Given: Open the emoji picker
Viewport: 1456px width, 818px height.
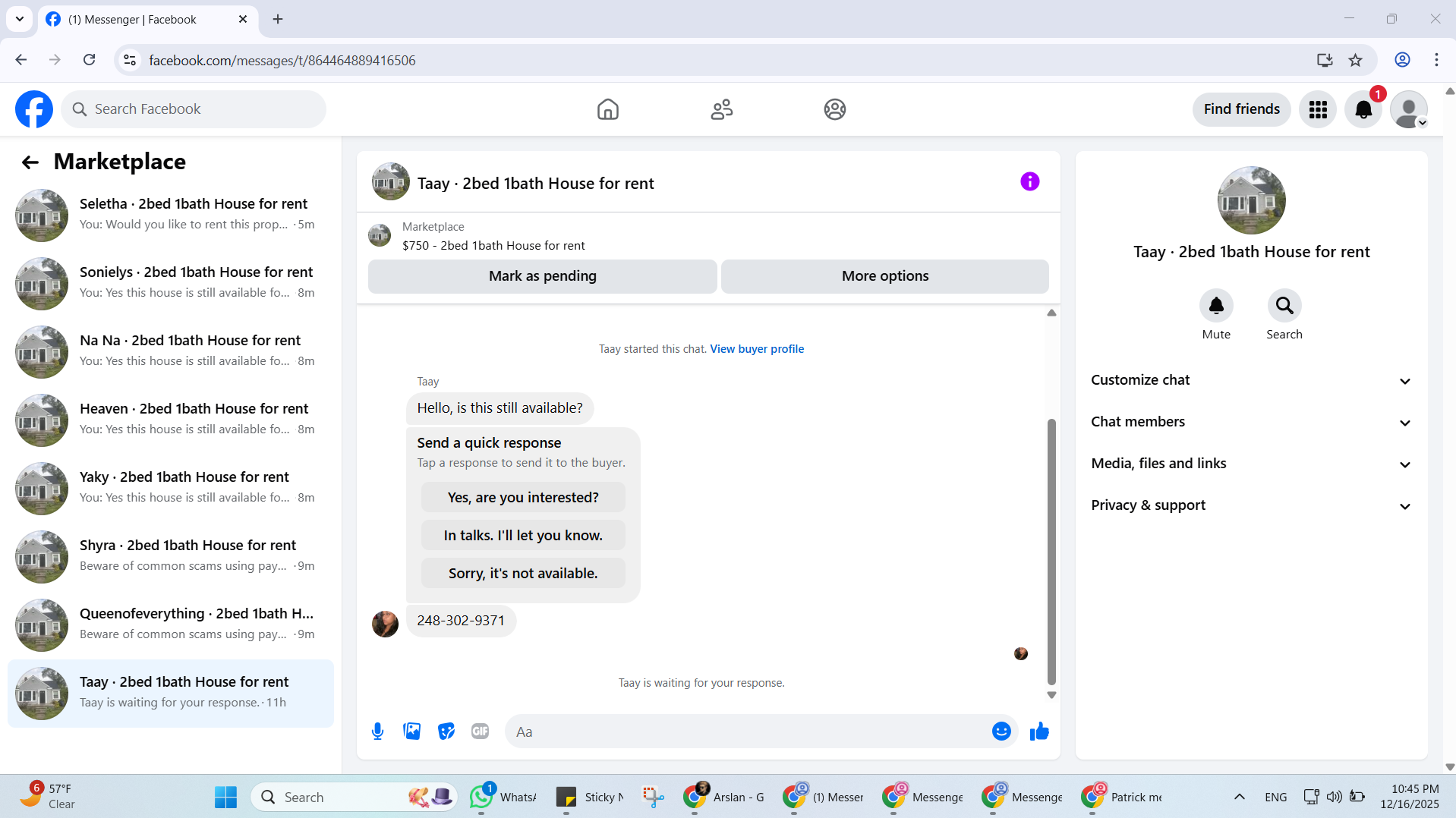Looking at the screenshot, I should [x=1001, y=731].
